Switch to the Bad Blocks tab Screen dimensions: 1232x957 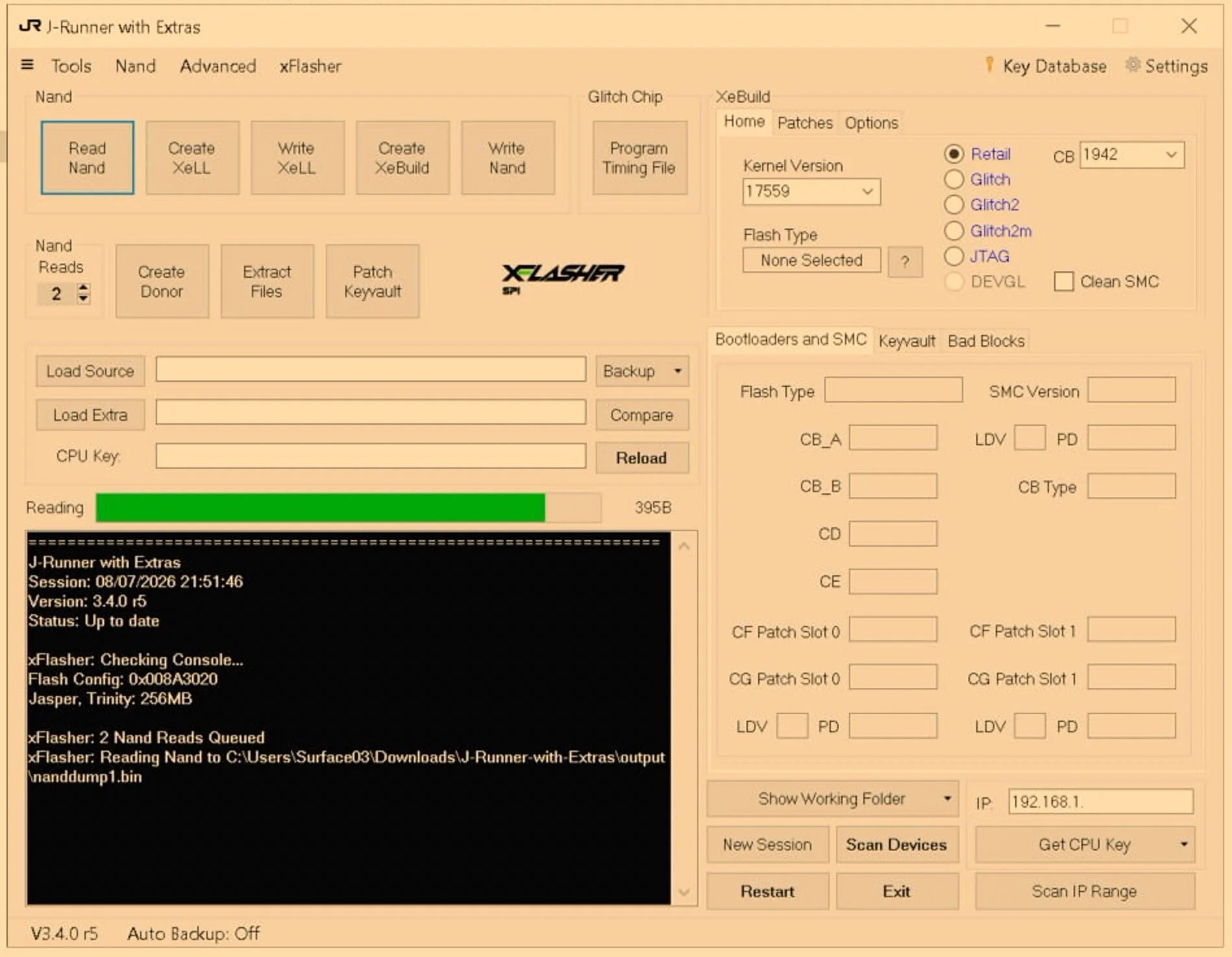(986, 341)
